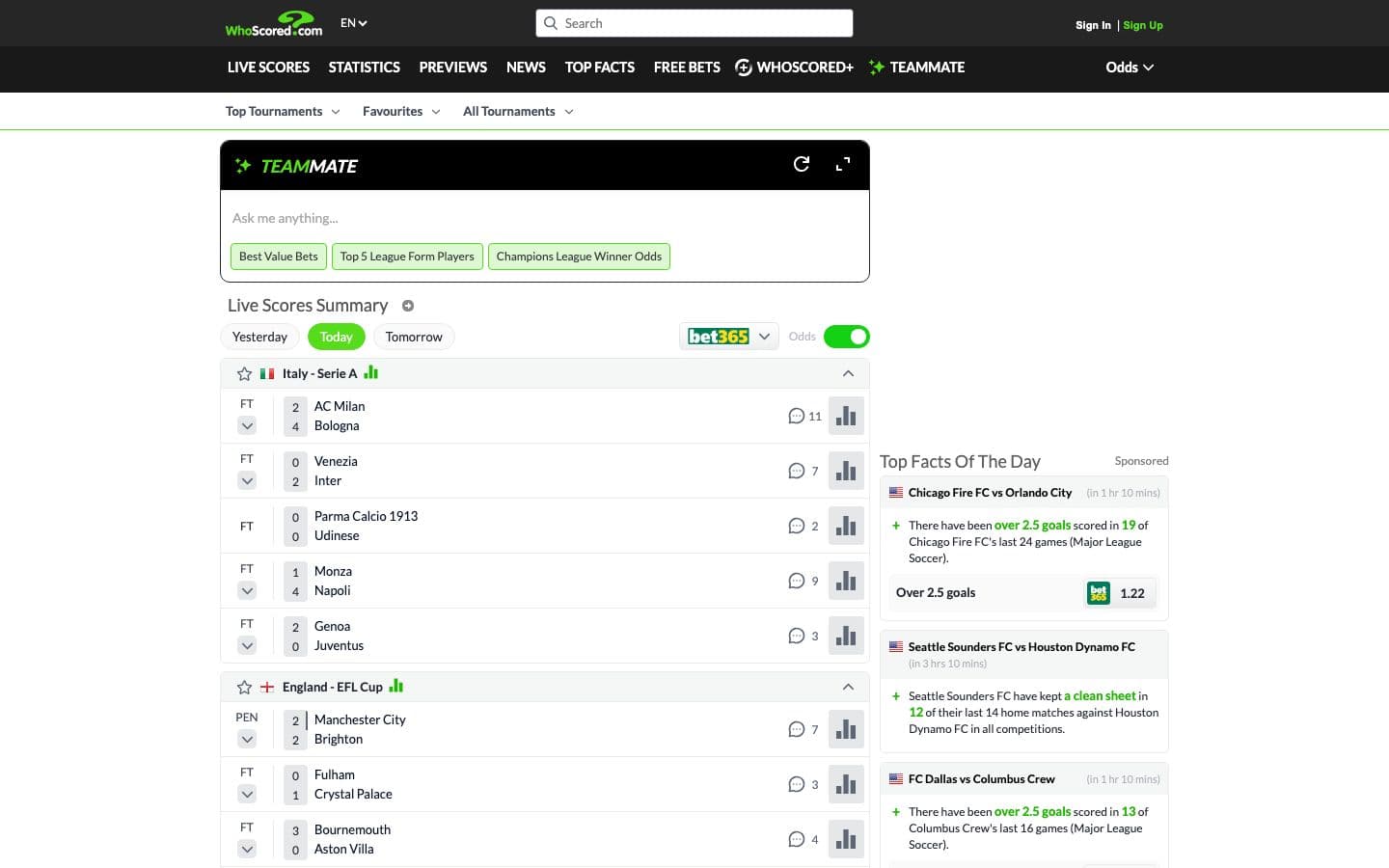Screen dimensions: 1389x868
Task: Click the Sign In link
Action: 1093,25
